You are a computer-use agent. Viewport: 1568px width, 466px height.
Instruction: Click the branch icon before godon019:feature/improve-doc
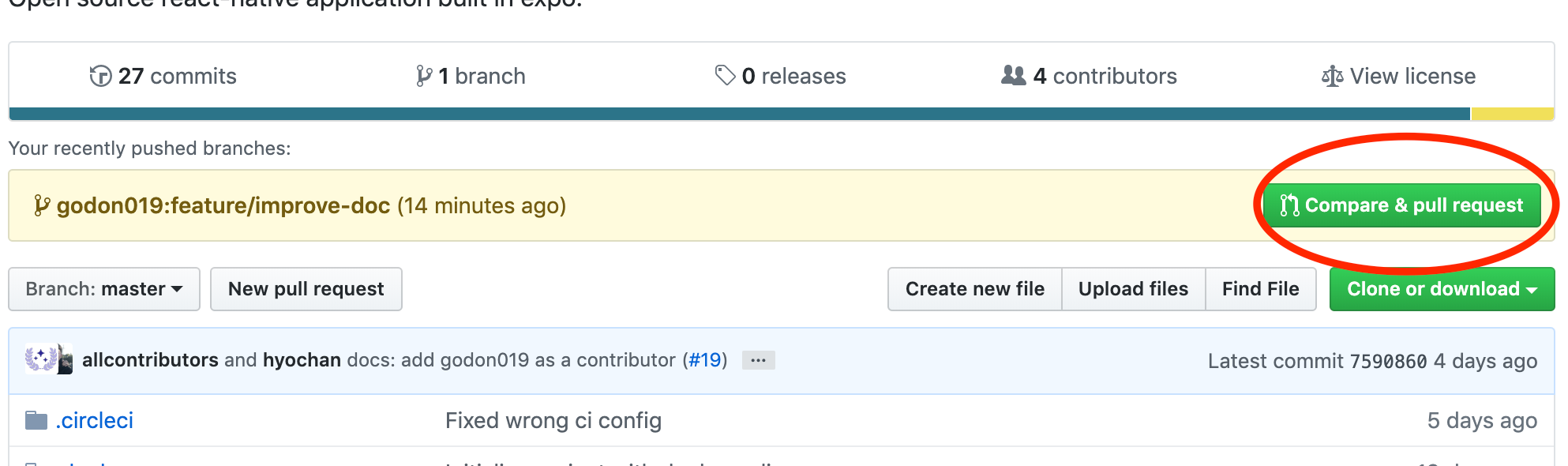click(42, 205)
